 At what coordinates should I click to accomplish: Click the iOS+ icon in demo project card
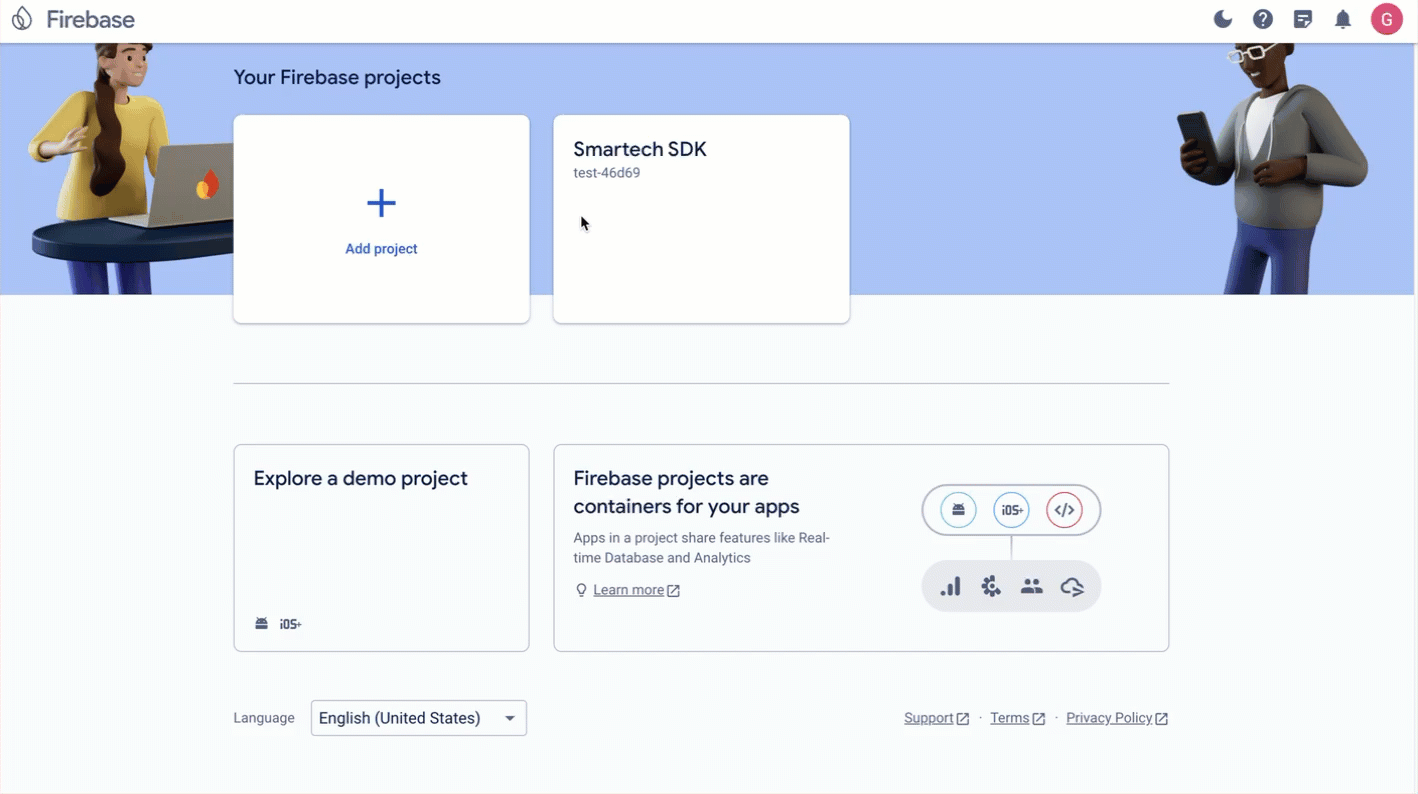pos(290,624)
